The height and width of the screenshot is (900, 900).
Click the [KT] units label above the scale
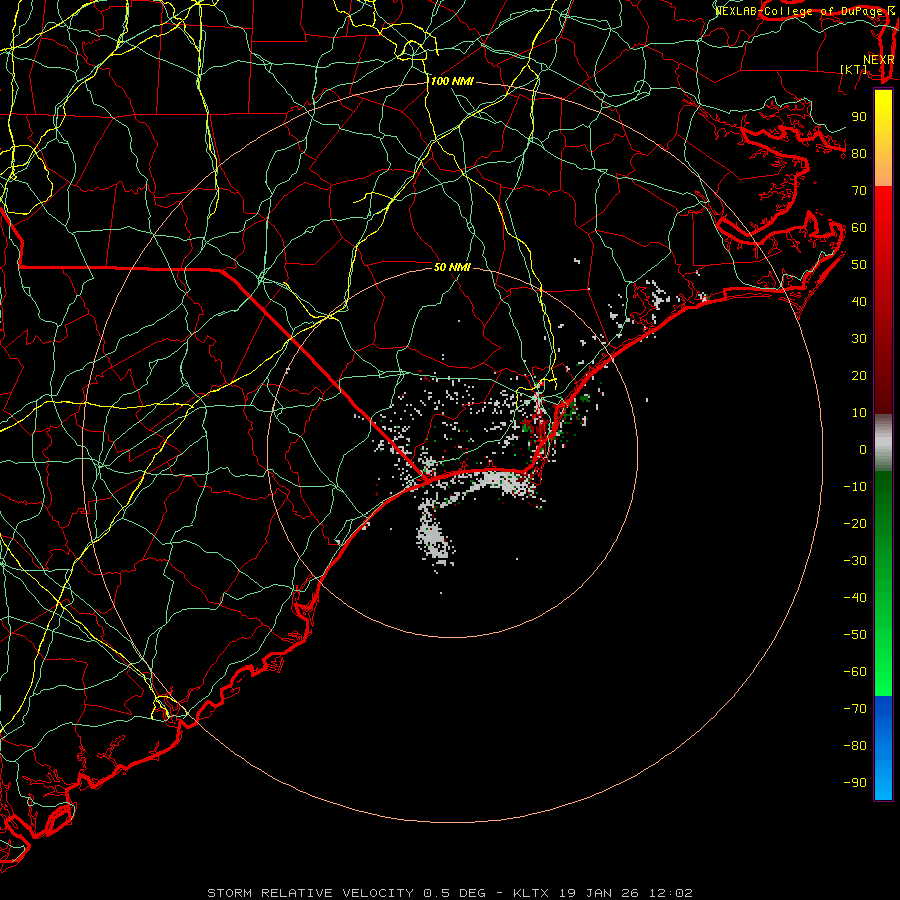854,69
